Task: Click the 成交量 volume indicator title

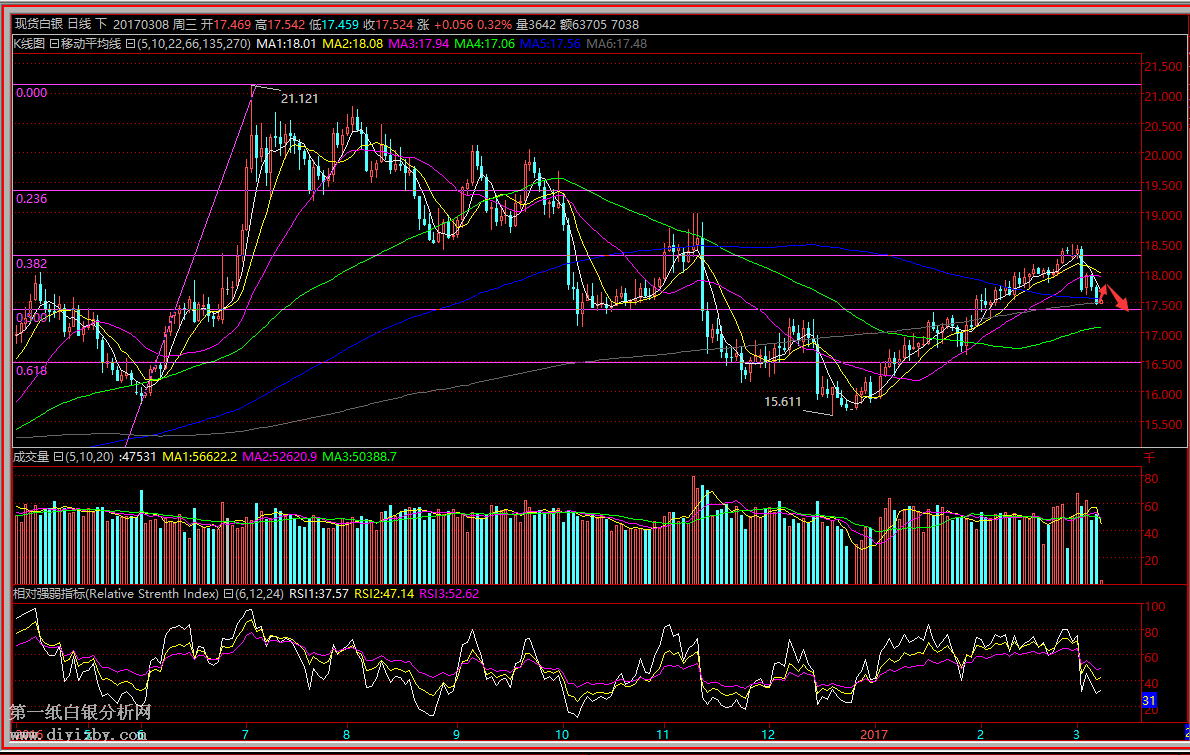Action: point(30,456)
